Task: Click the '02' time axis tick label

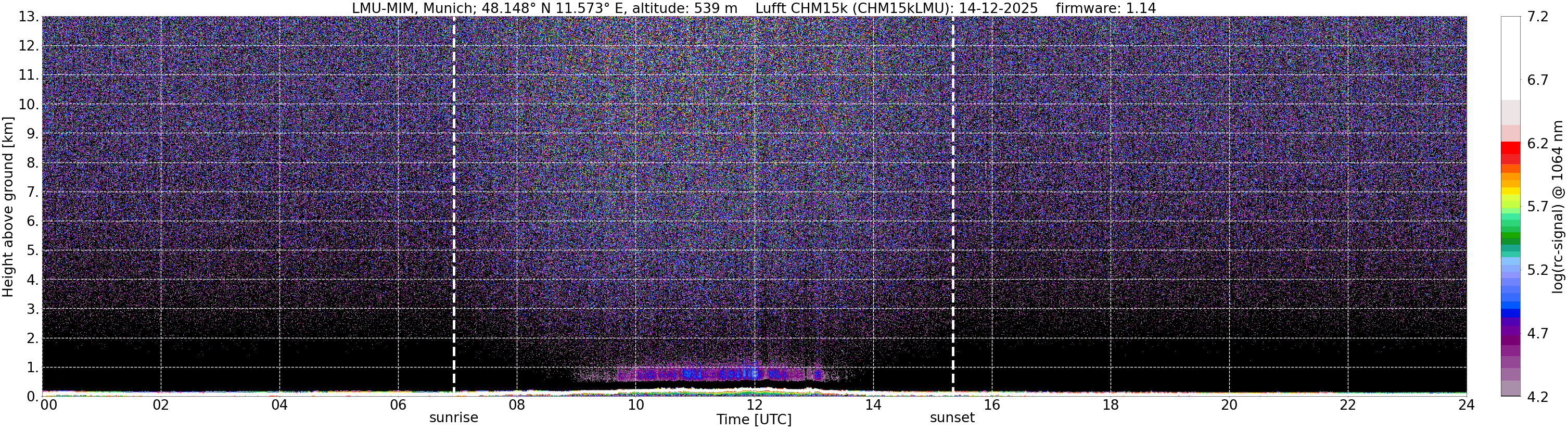Action: pos(161,405)
